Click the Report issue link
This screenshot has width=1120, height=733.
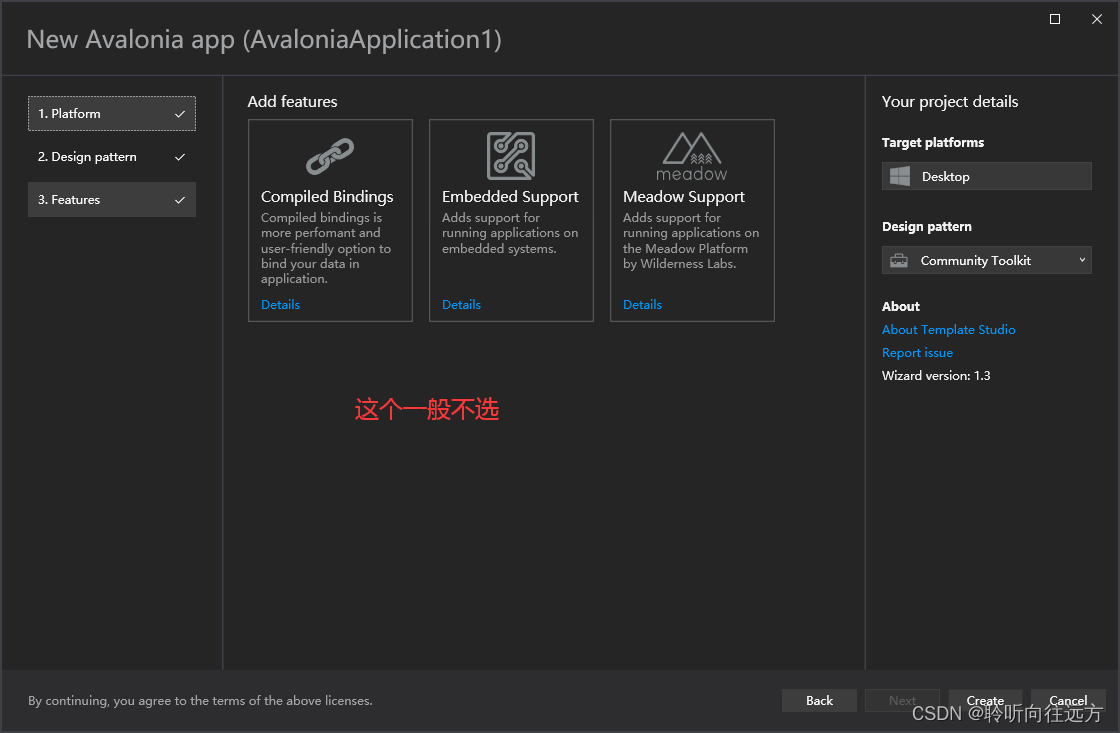point(917,352)
